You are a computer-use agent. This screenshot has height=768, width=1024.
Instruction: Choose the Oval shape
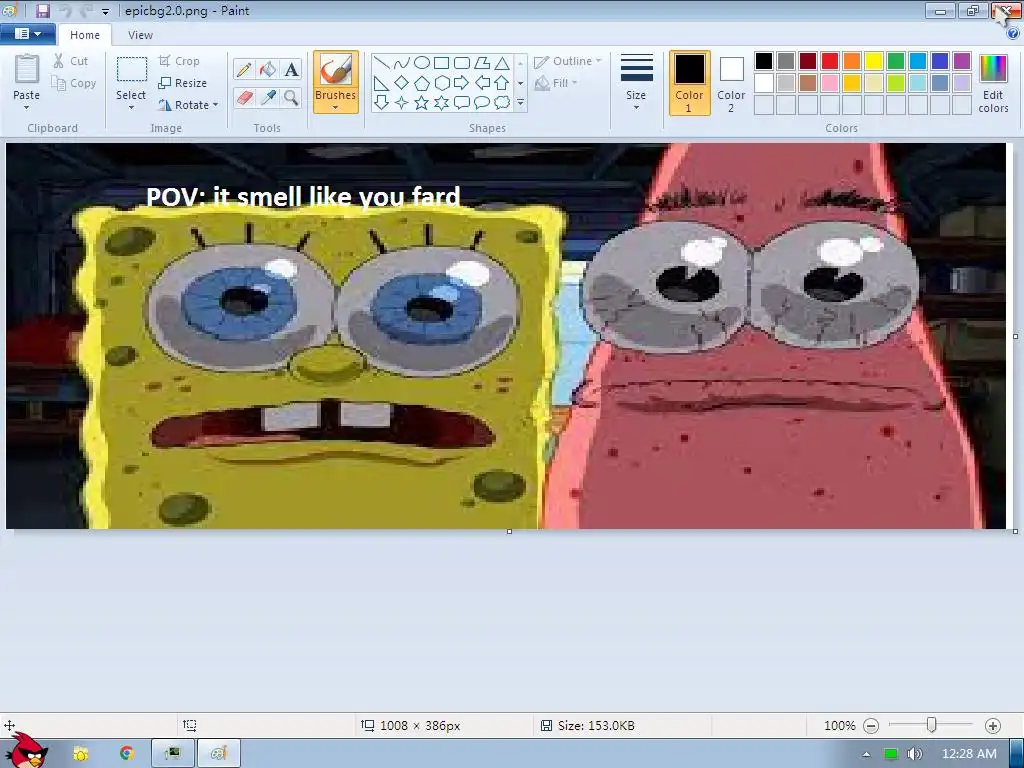[422, 63]
